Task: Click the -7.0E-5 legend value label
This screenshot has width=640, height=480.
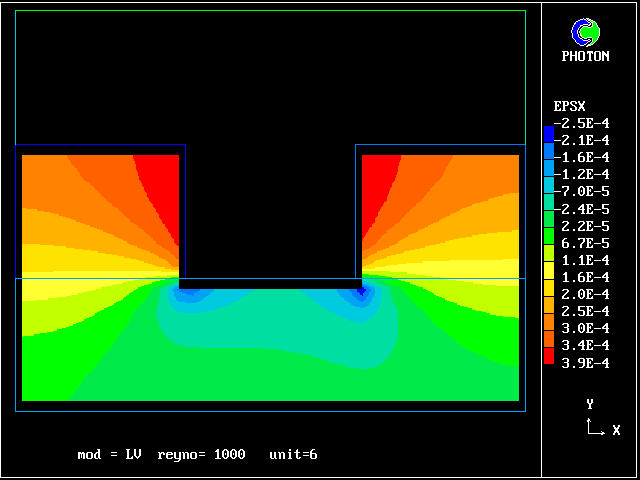Action: [x=583, y=191]
